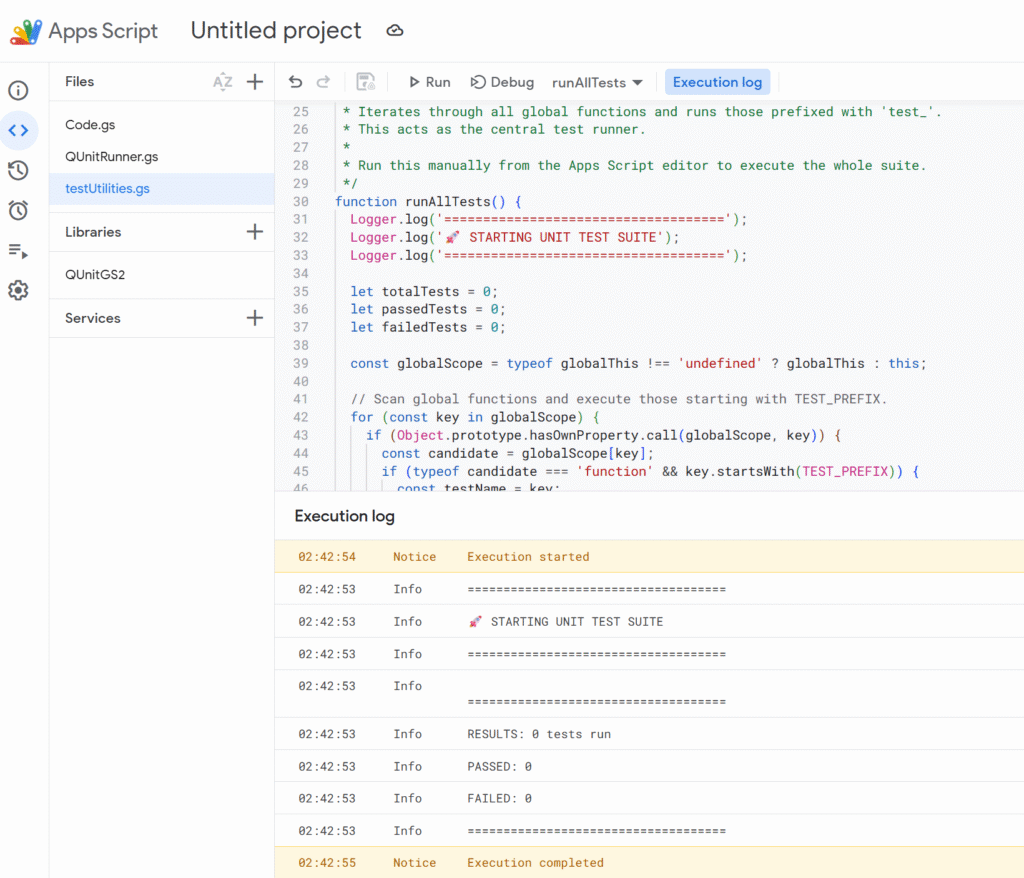
Task: Open the QUnitRunner.gs file
Action: click(111, 157)
